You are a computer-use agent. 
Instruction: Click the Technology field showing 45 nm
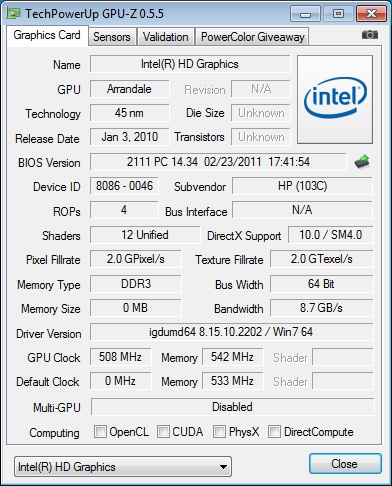[x=129, y=113]
